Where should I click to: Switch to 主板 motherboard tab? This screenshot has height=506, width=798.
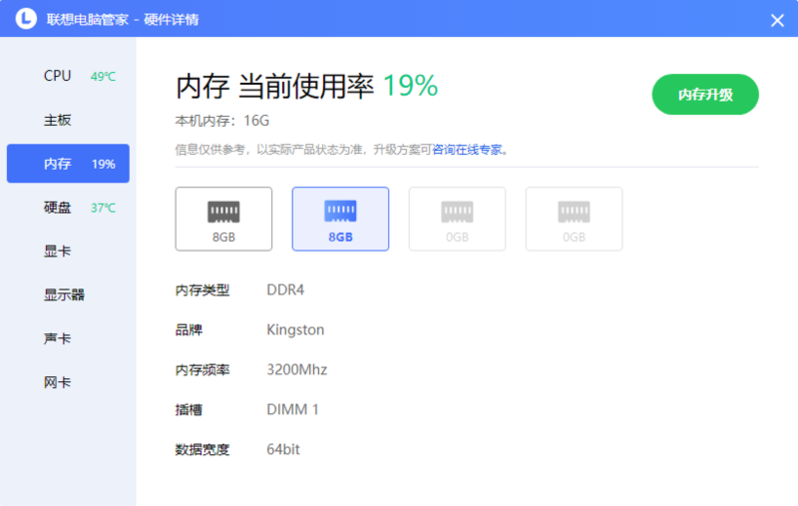[x=58, y=120]
